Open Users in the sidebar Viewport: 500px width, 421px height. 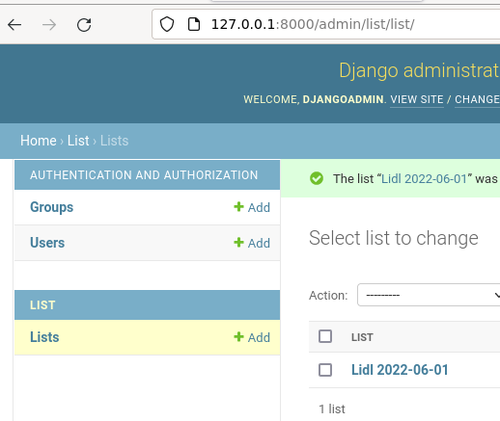point(47,243)
